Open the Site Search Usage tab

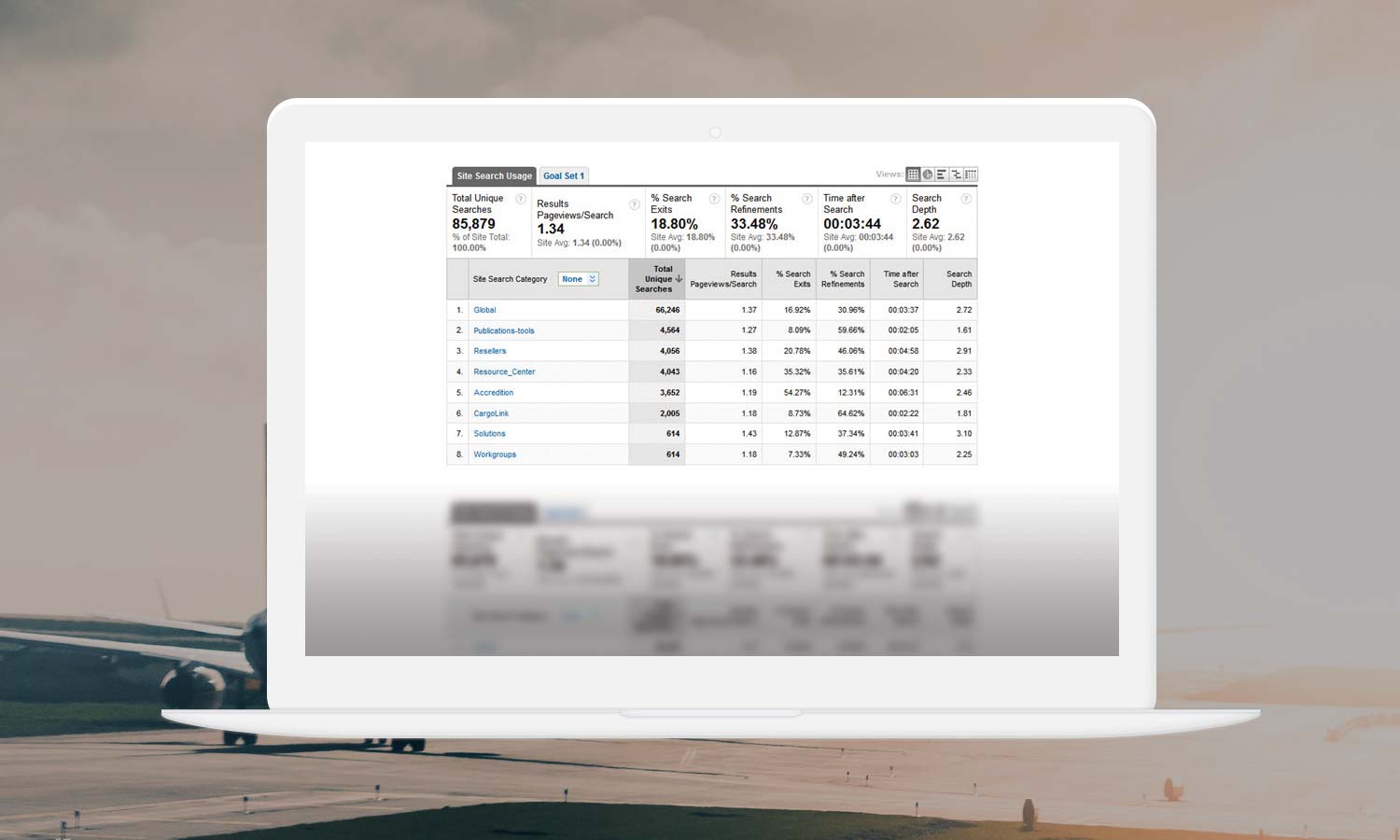click(x=494, y=175)
